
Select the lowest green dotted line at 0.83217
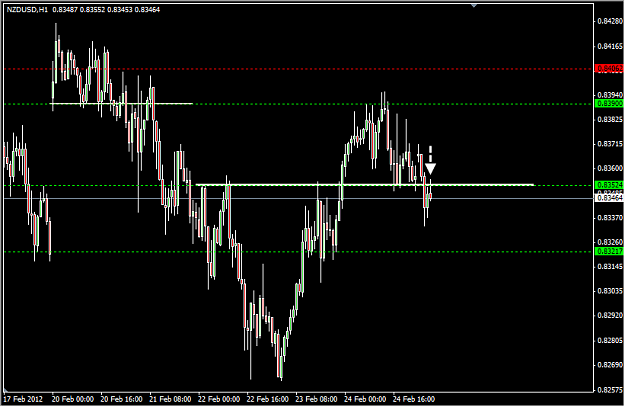point(299,252)
